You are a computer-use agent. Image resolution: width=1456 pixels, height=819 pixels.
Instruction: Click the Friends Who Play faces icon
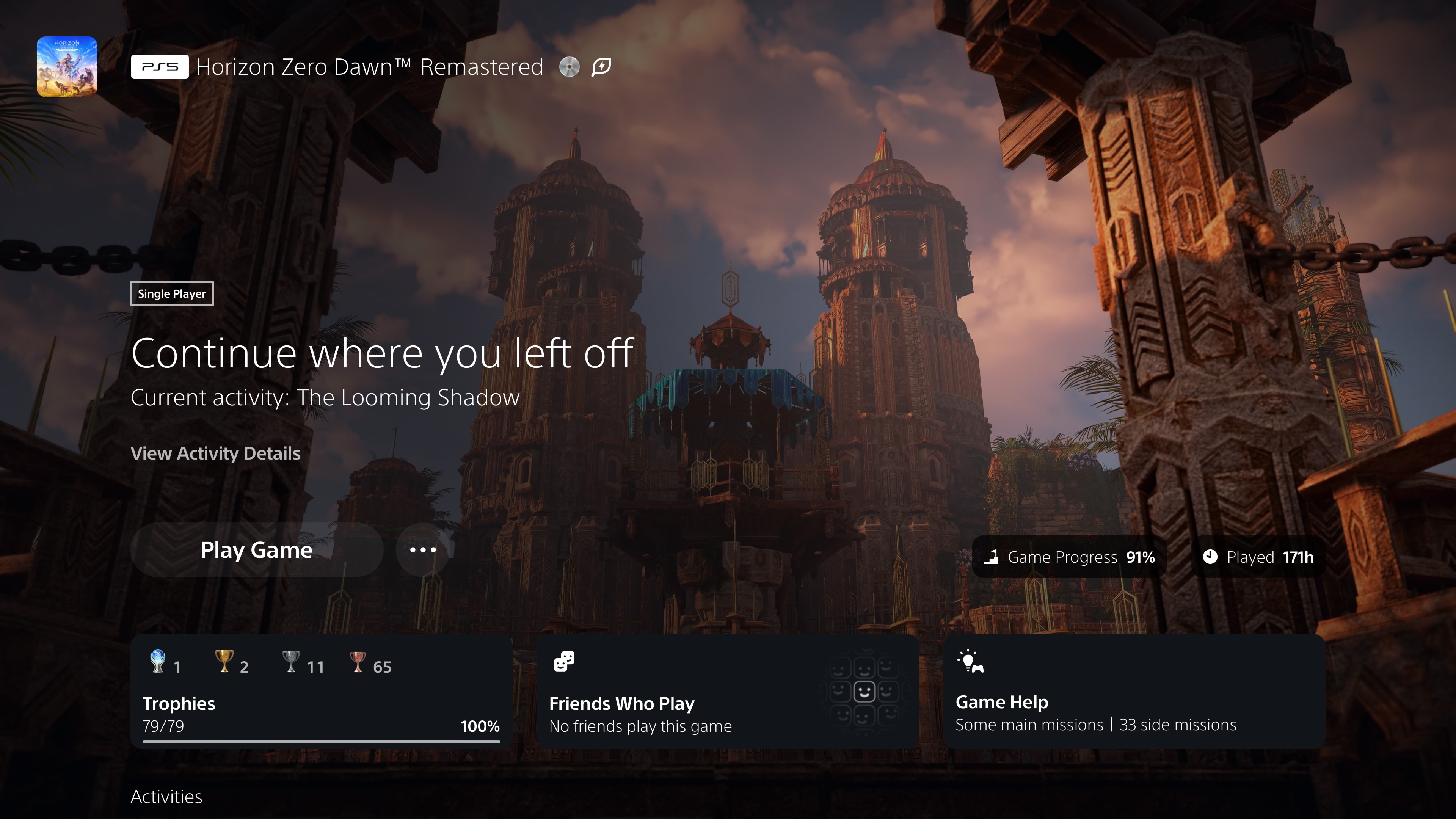[x=563, y=661]
